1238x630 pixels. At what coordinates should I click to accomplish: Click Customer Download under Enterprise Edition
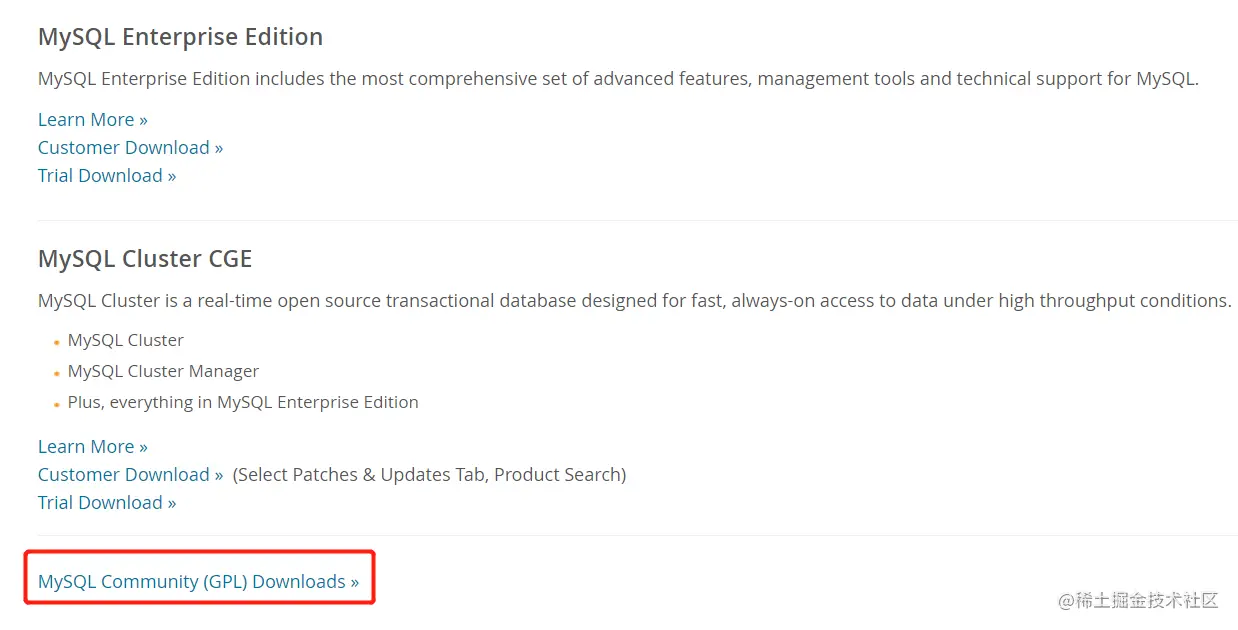(130, 148)
